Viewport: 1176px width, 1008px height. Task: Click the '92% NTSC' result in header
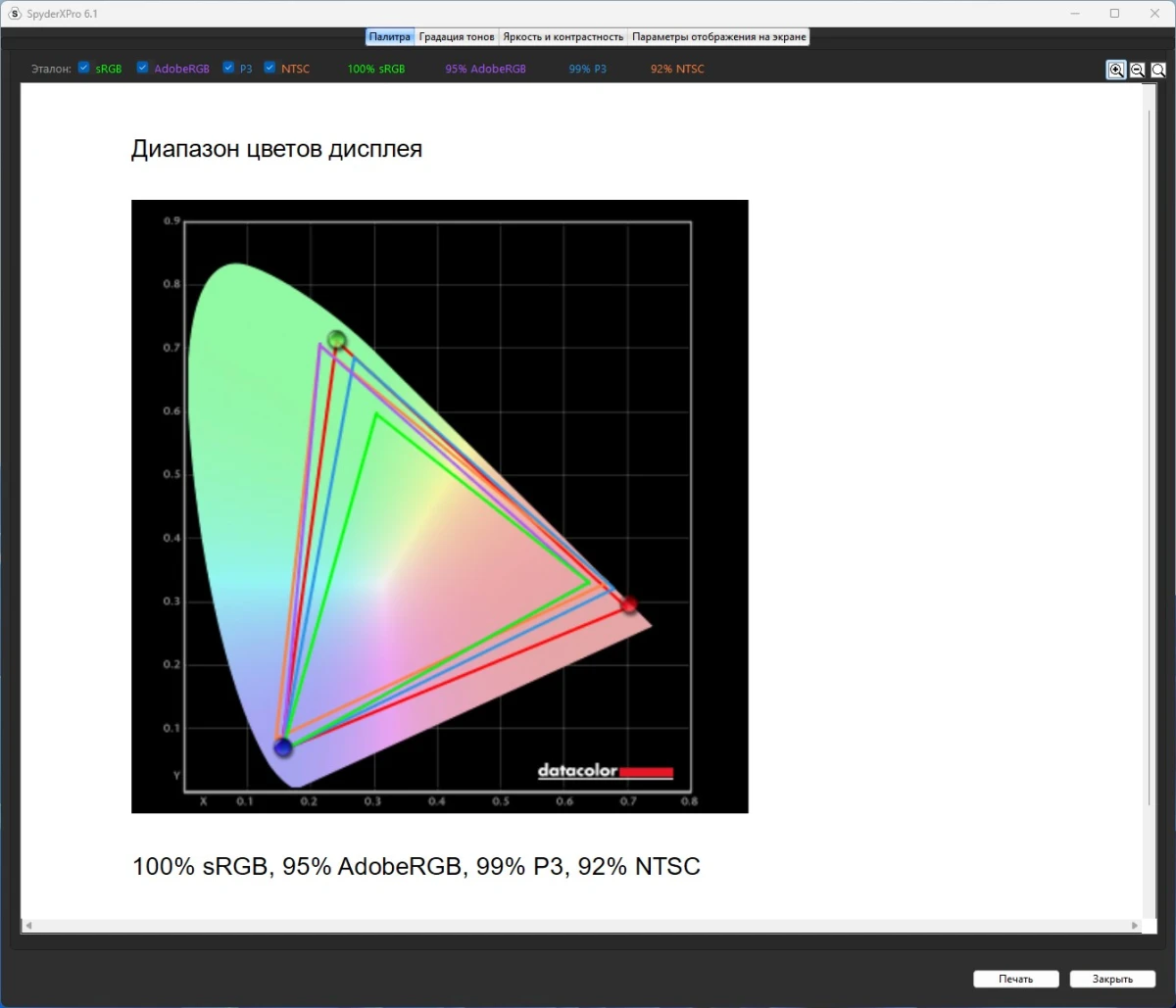click(677, 69)
